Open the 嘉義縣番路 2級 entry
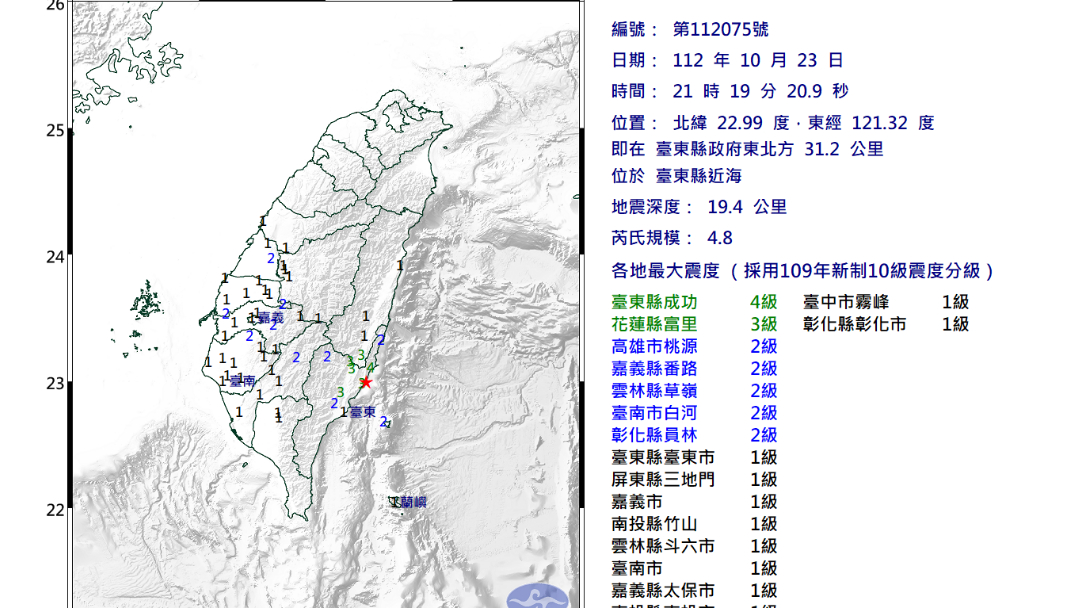 tap(694, 369)
